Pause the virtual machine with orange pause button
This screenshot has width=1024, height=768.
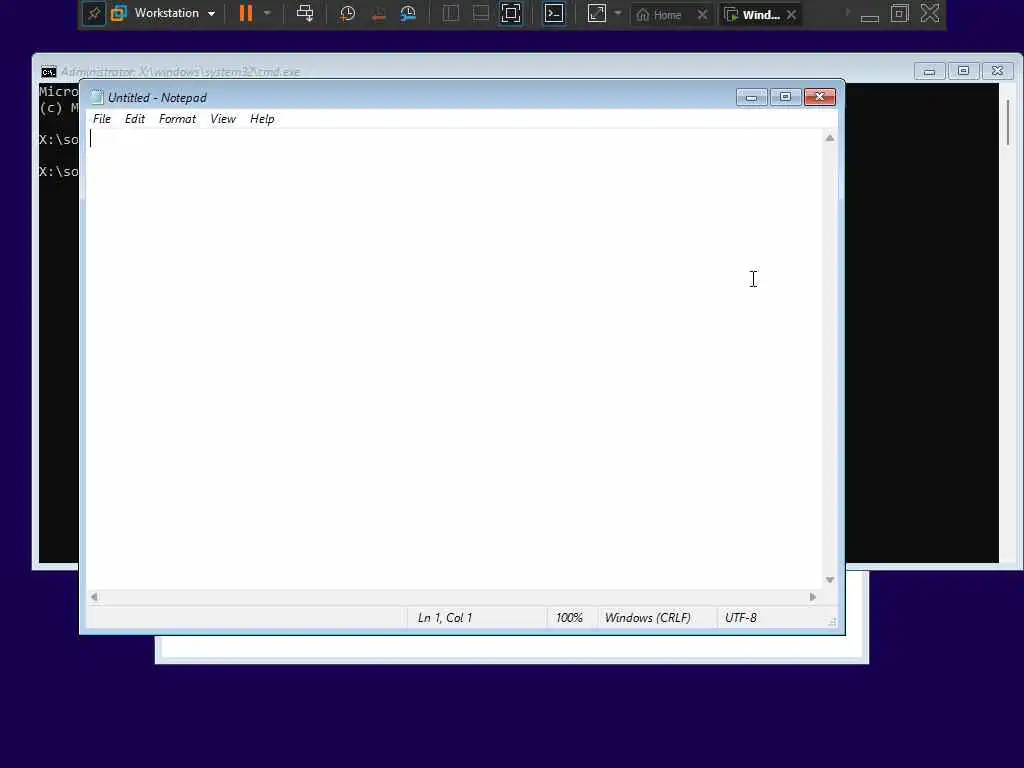point(246,13)
